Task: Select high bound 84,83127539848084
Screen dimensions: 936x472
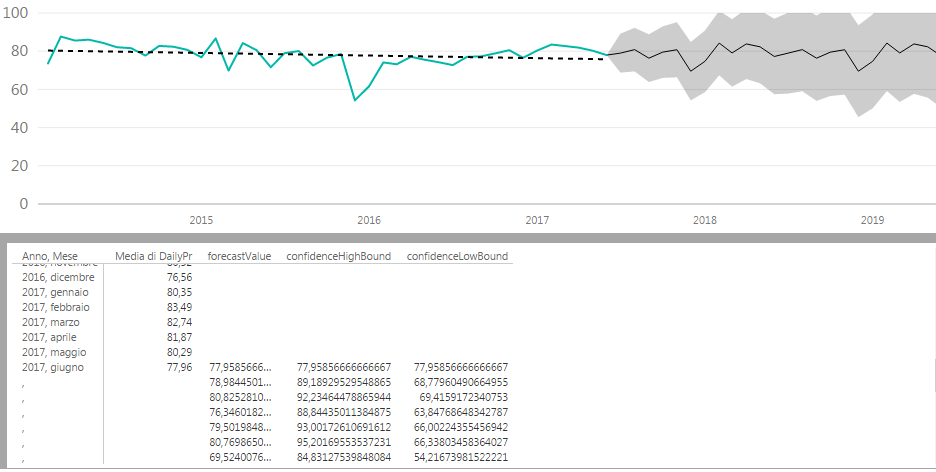Action: [x=344, y=457]
